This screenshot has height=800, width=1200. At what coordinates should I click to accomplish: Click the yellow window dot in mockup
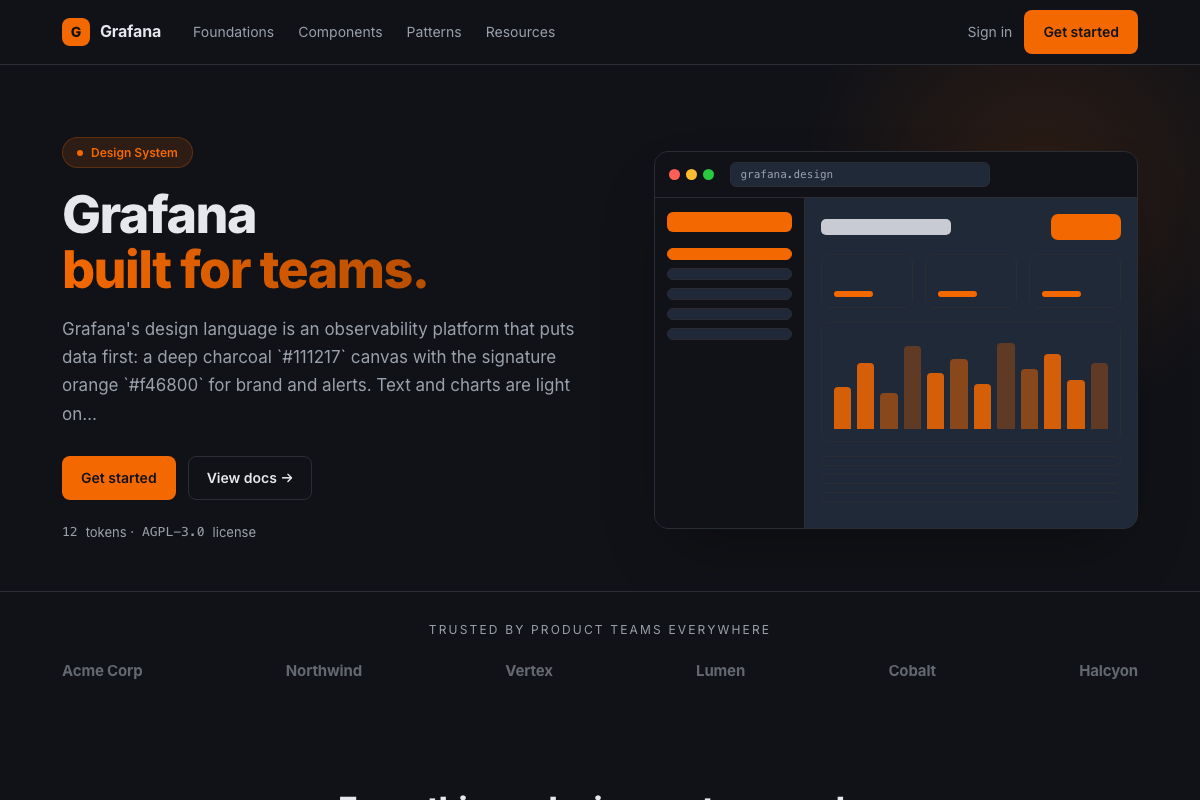692,175
